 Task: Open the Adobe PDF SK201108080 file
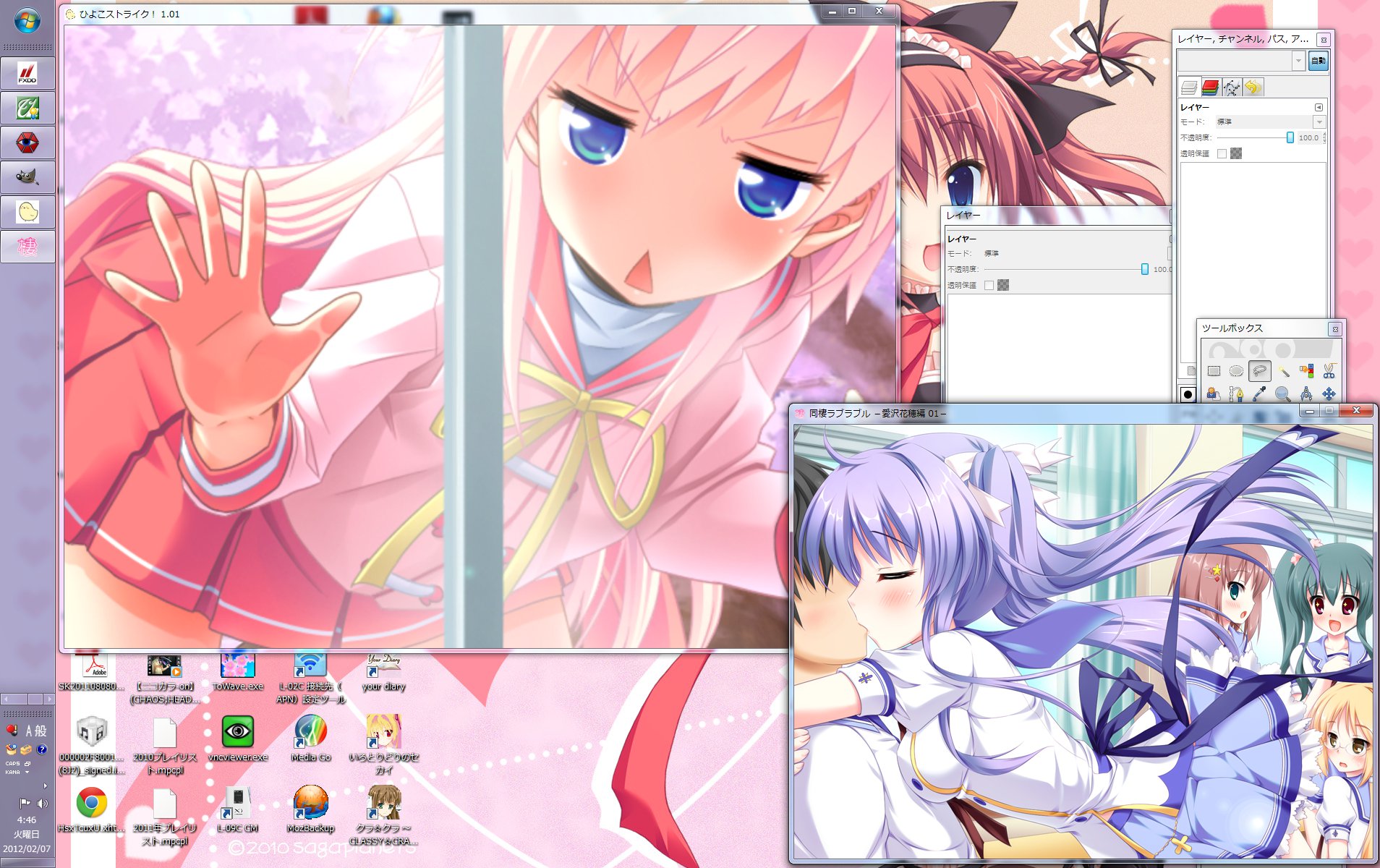click(x=92, y=671)
